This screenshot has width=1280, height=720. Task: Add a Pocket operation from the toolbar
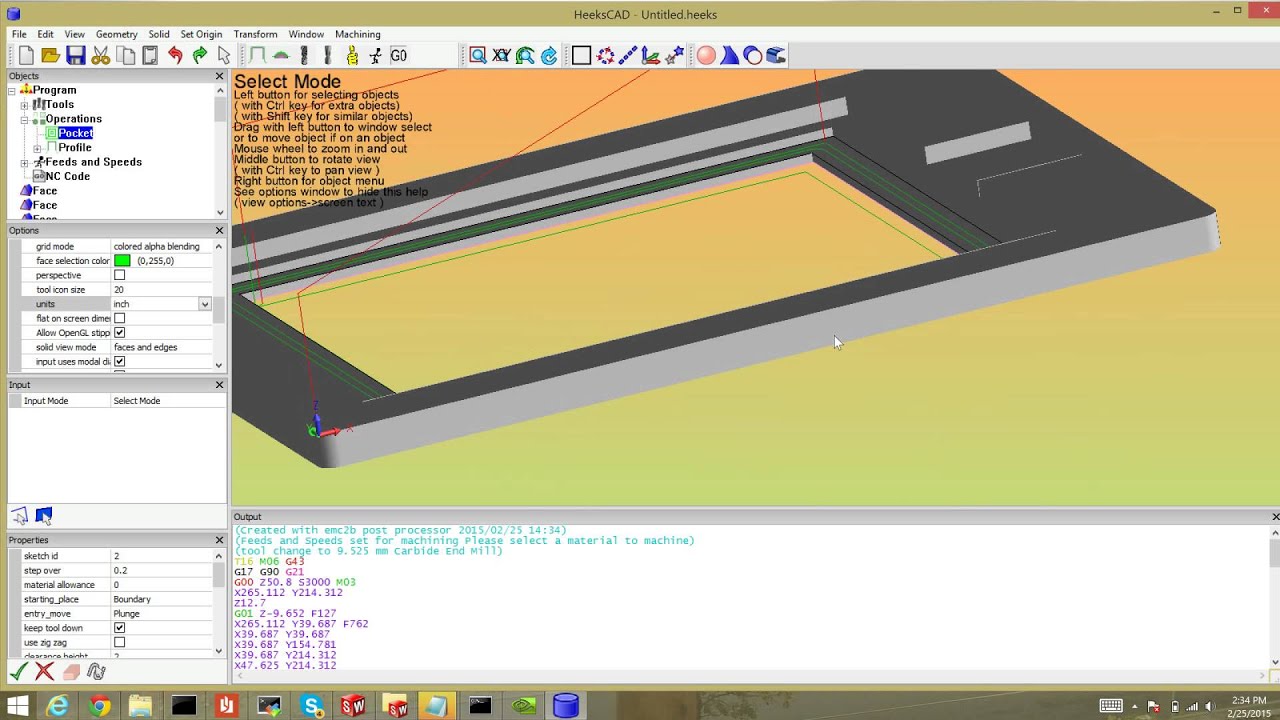pyautogui.click(x=281, y=56)
